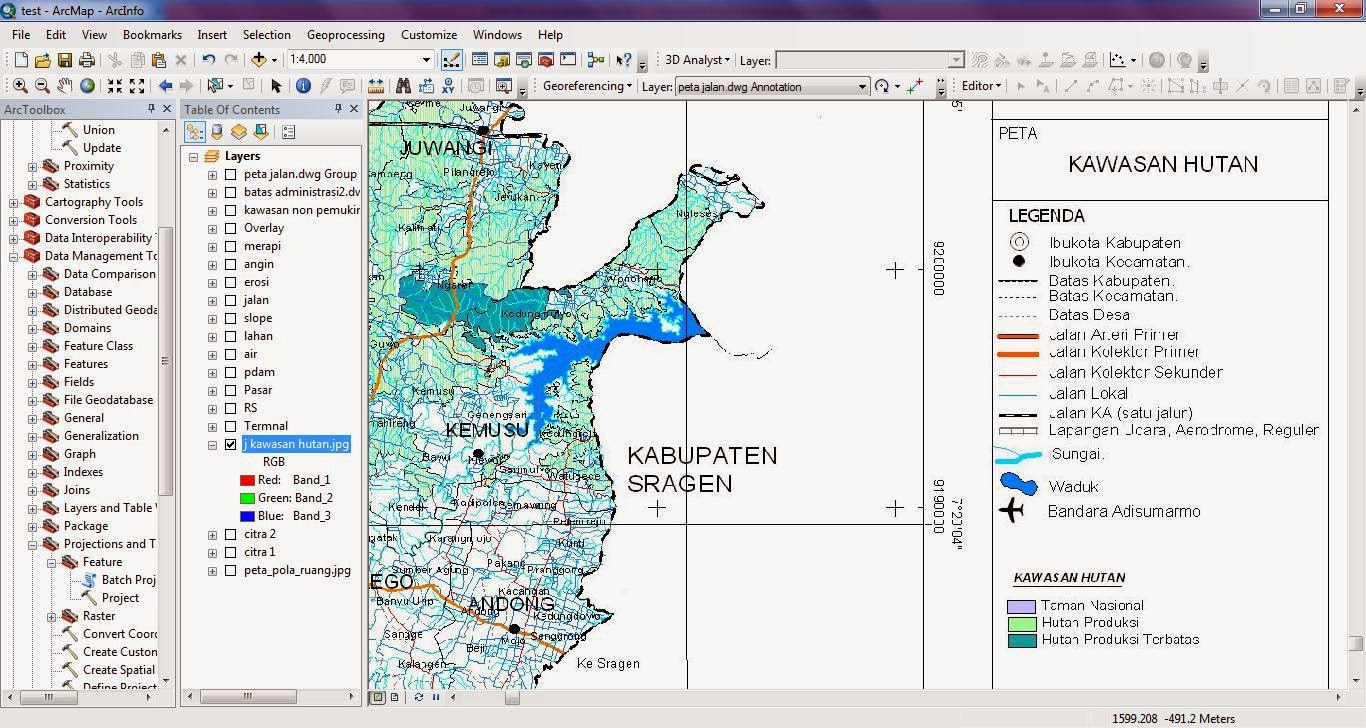
Task: Switch TOC to List By Source view
Action: [x=216, y=131]
